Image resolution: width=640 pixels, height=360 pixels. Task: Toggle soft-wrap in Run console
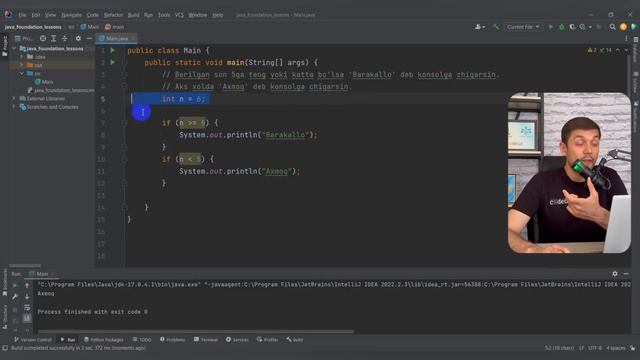27,307
